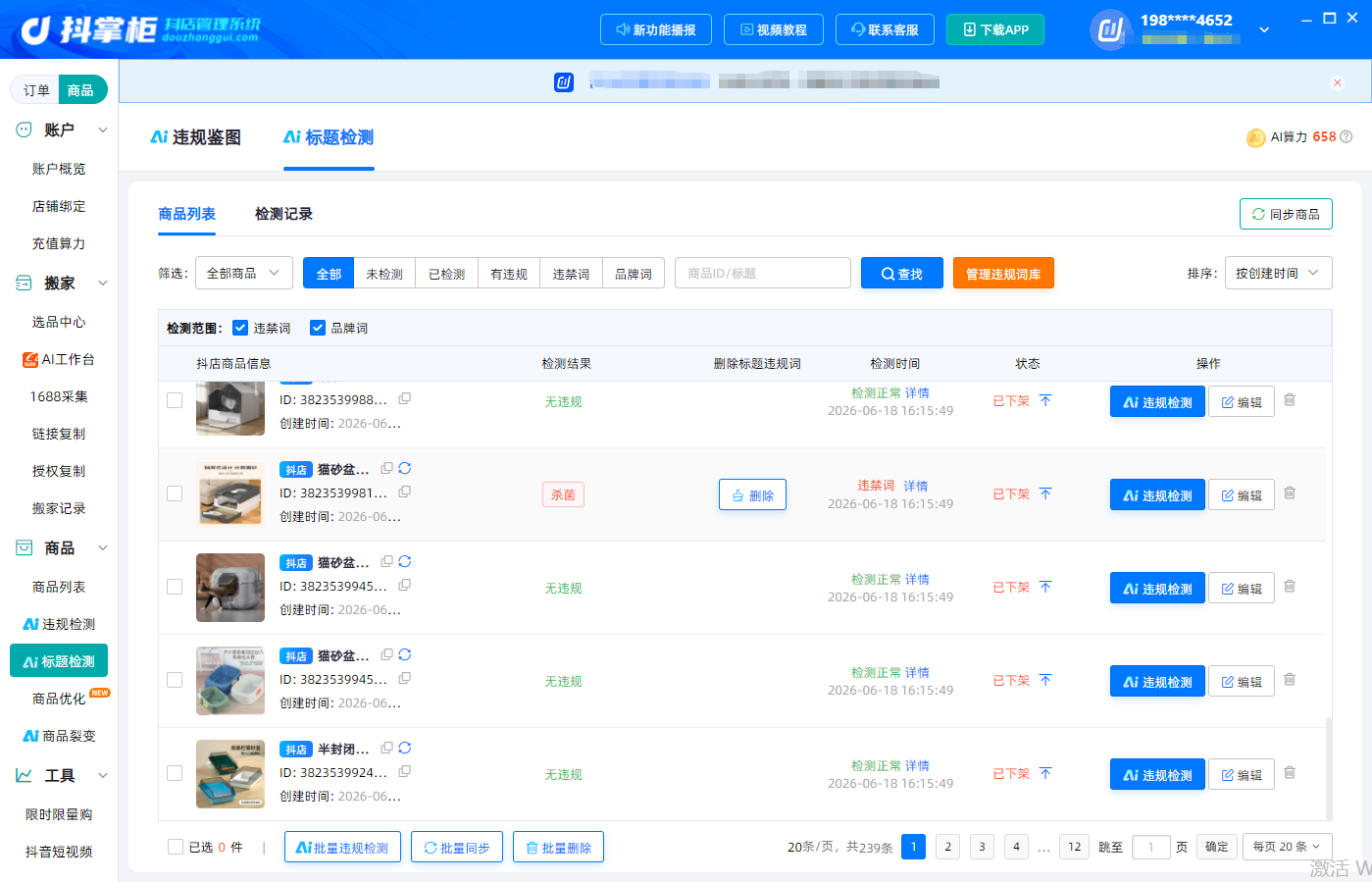Select the 品牌词 filter tab
Screen dimensions: 1372x882
click(634, 274)
